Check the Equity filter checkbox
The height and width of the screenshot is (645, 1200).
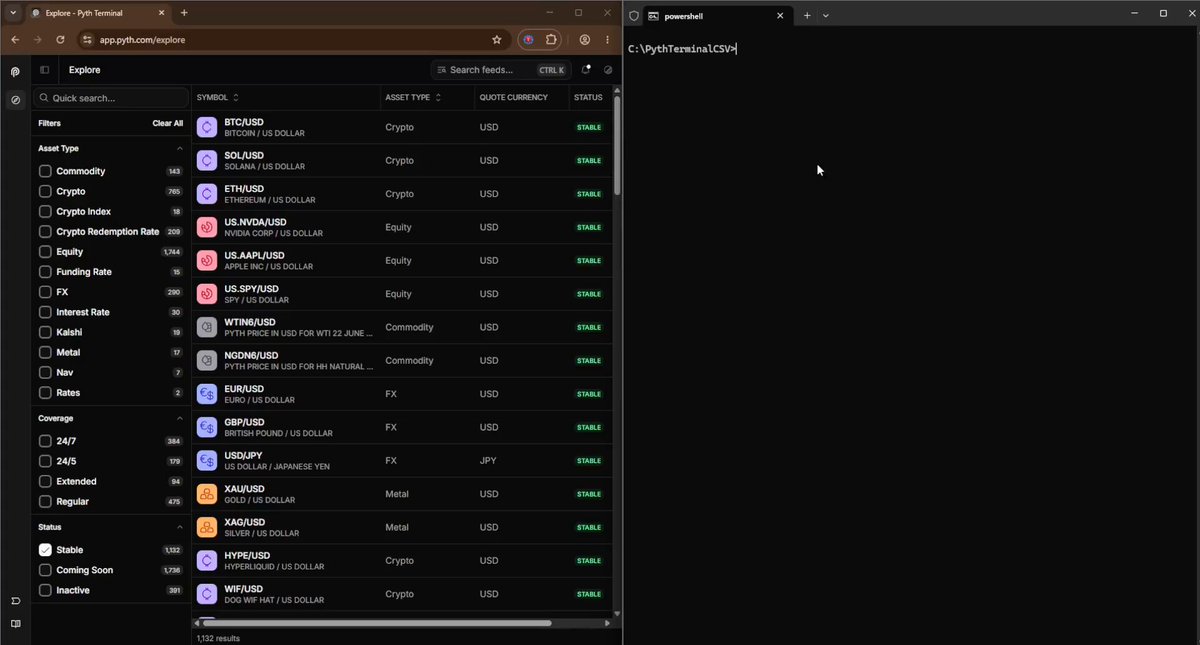[x=45, y=252]
